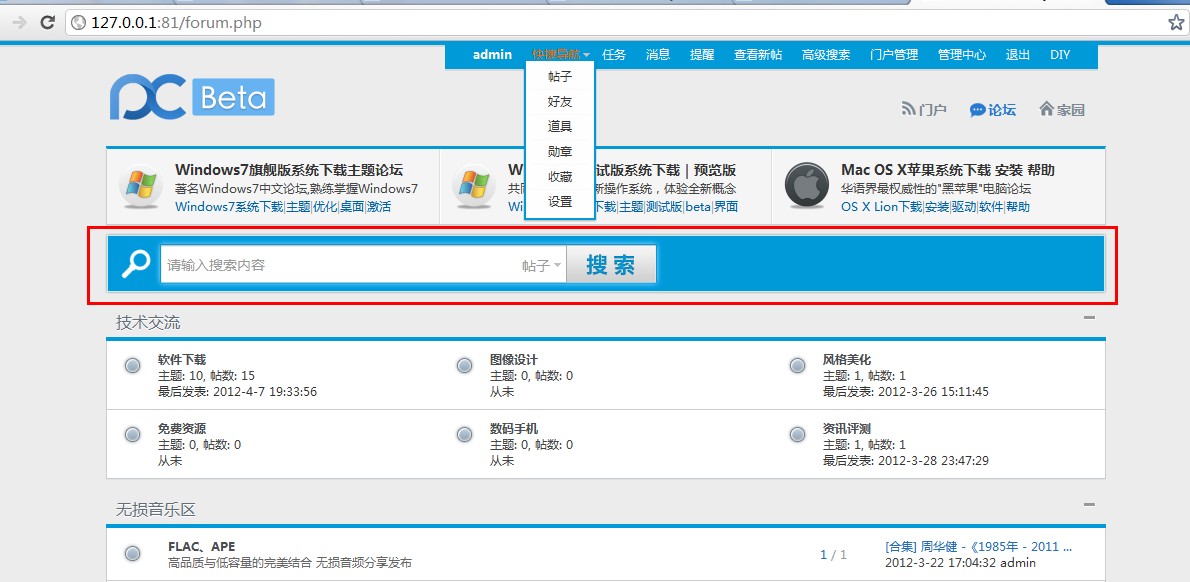The width and height of the screenshot is (1190, 582).
Task: Open 提醒 in top navigation
Action: 702,55
